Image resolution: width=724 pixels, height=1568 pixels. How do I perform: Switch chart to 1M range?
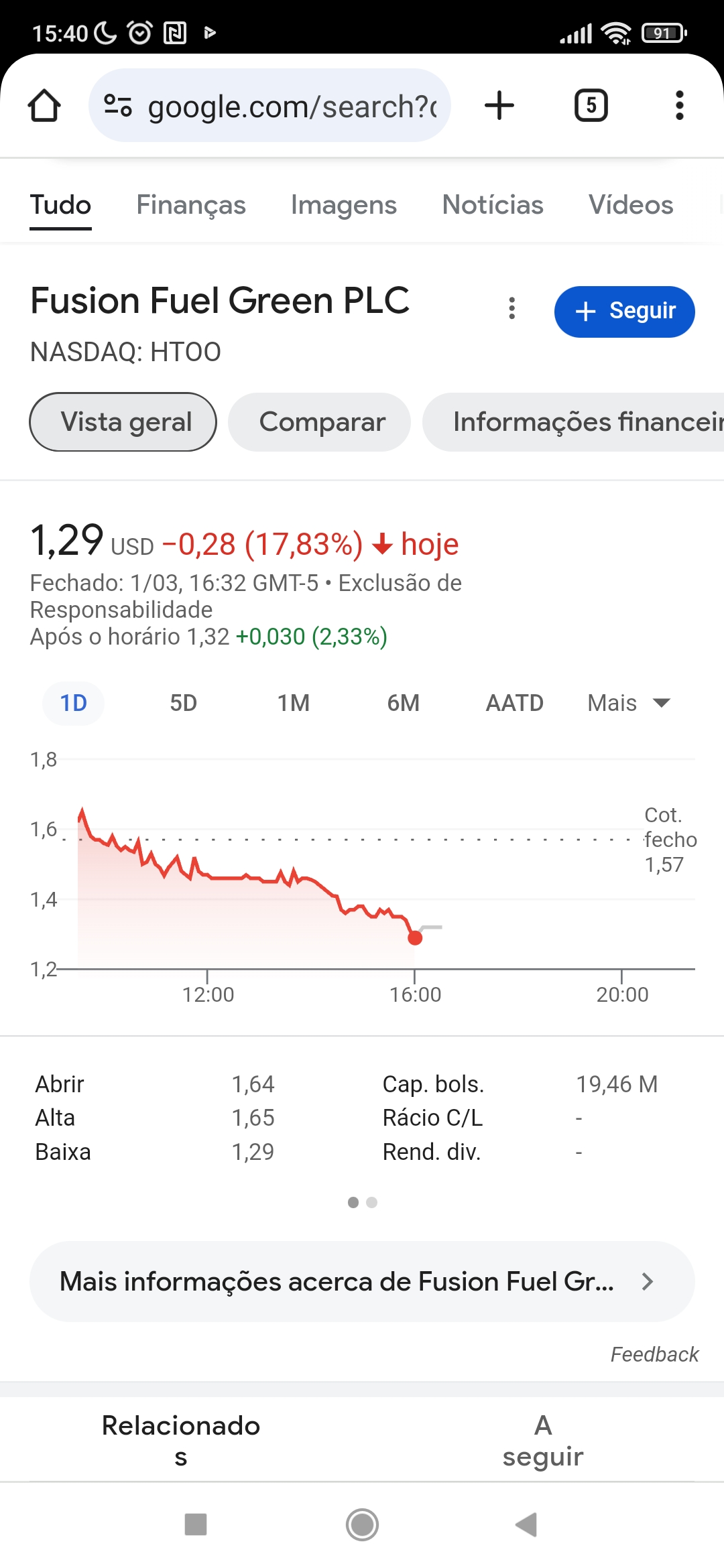click(x=294, y=703)
